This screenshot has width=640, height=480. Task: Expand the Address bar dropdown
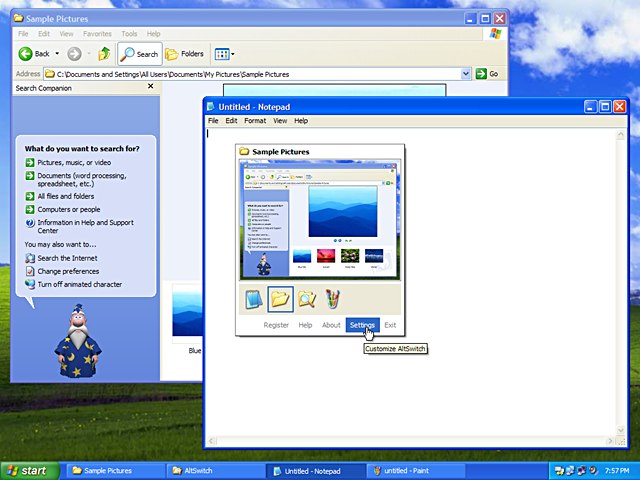click(465, 74)
